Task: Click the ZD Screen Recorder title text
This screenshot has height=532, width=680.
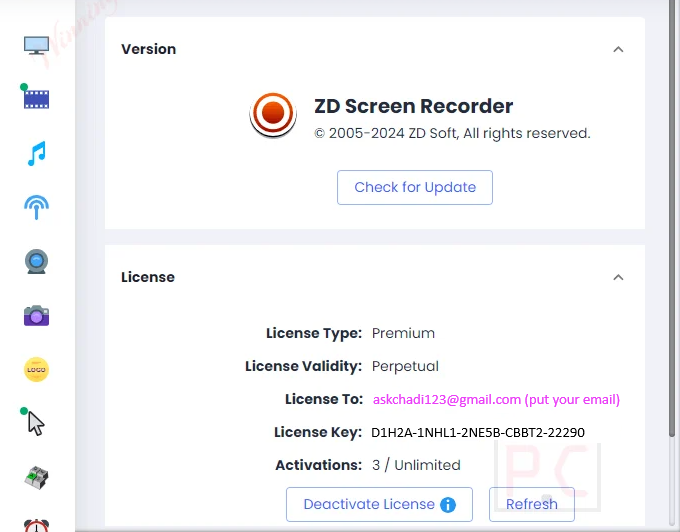Action: (x=414, y=106)
